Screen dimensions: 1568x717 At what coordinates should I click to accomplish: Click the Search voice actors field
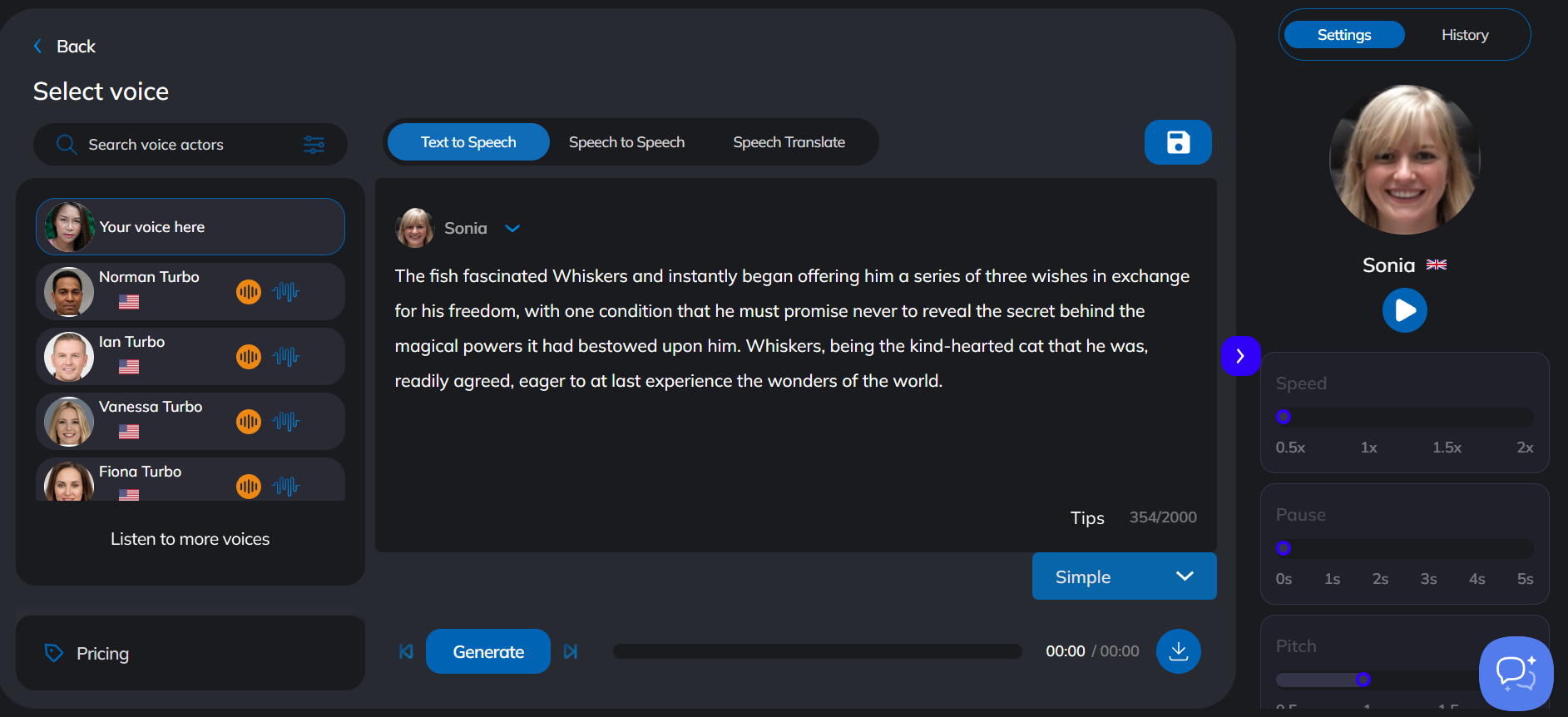[x=175, y=145]
